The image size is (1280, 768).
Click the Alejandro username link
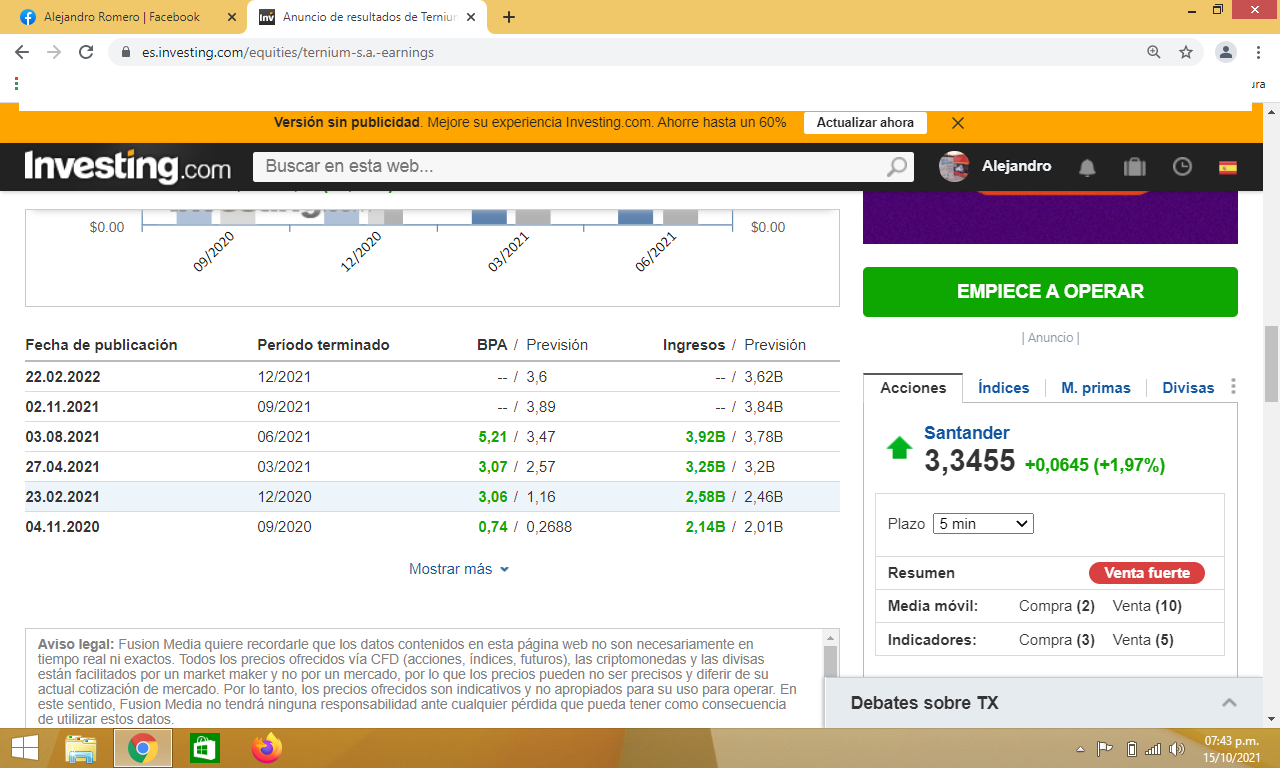click(1016, 166)
